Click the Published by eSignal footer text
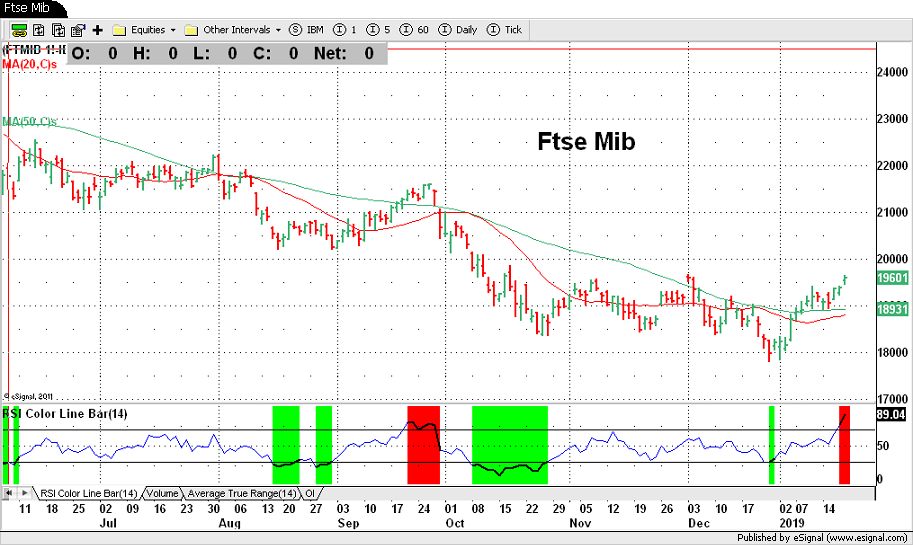This screenshot has height=545, width=913. pyautogui.click(x=822, y=538)
